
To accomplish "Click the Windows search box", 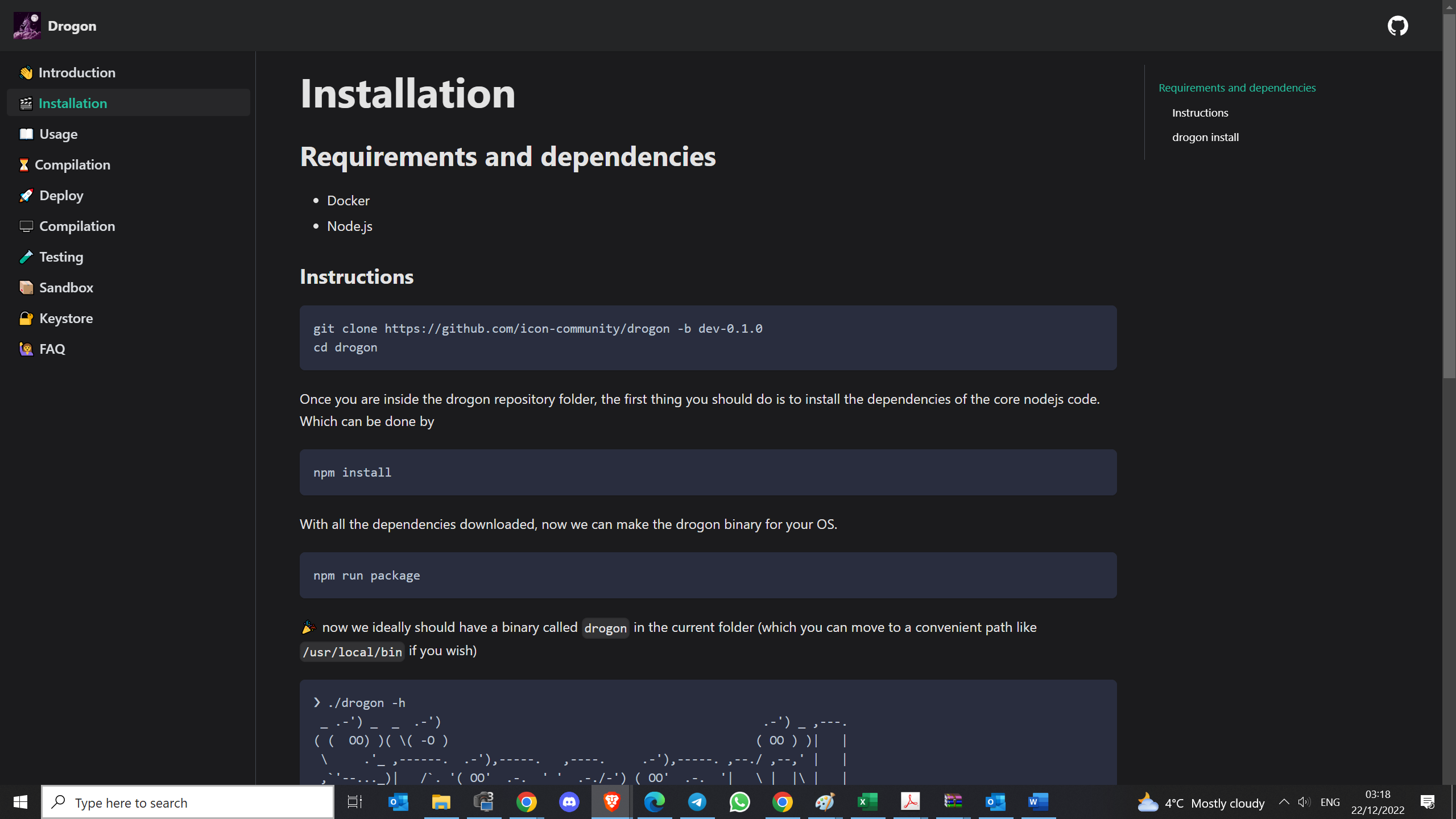I will 188,803.
